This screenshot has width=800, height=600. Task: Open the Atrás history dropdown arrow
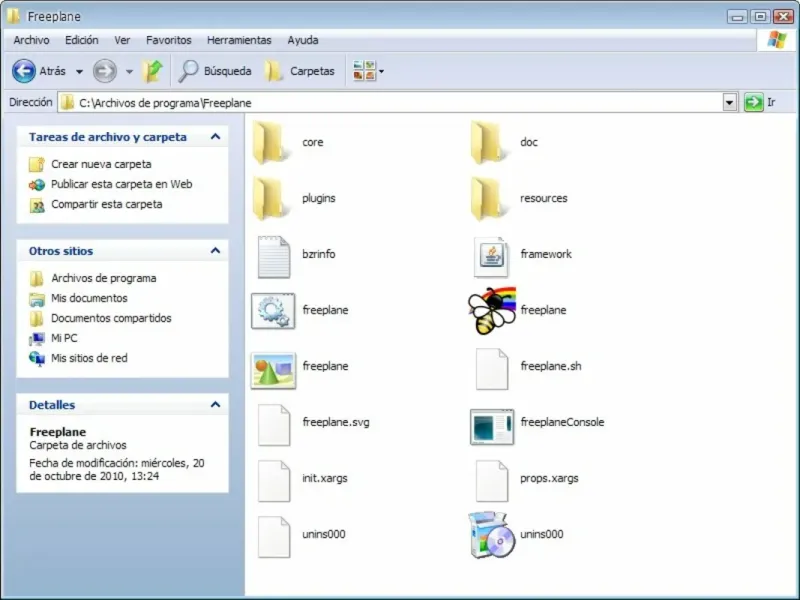tap(80, 71)
